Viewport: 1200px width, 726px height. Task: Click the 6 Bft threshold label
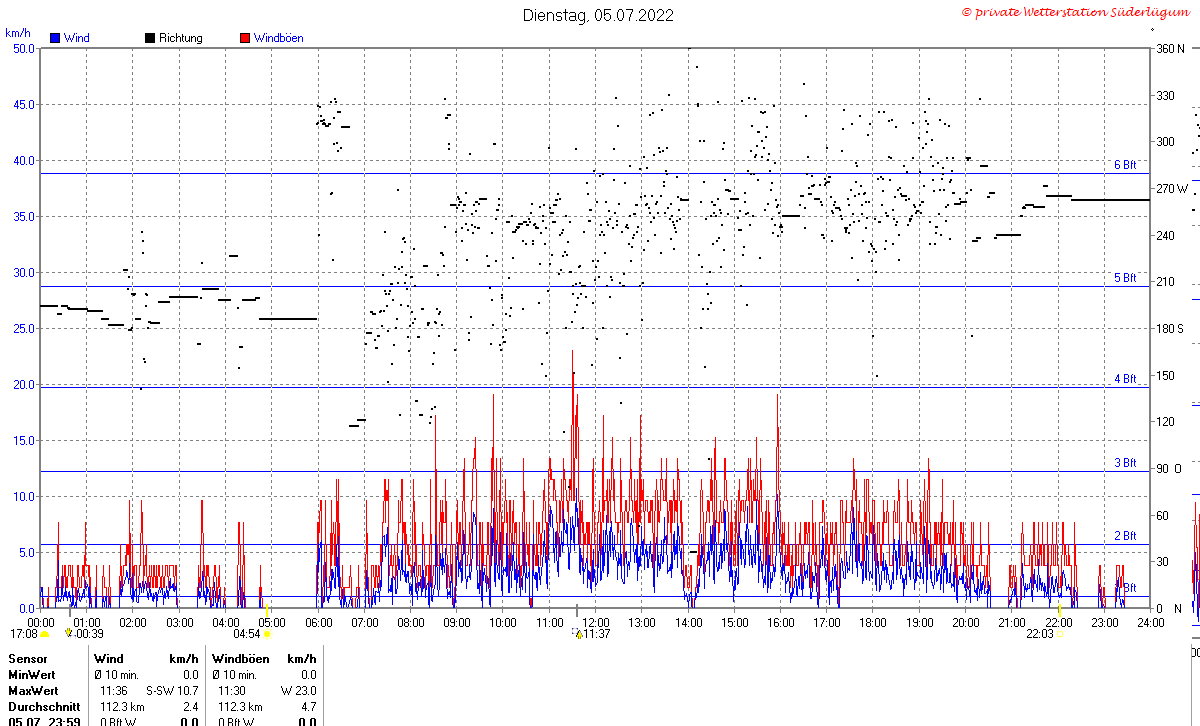click(x=1125, y=165)
